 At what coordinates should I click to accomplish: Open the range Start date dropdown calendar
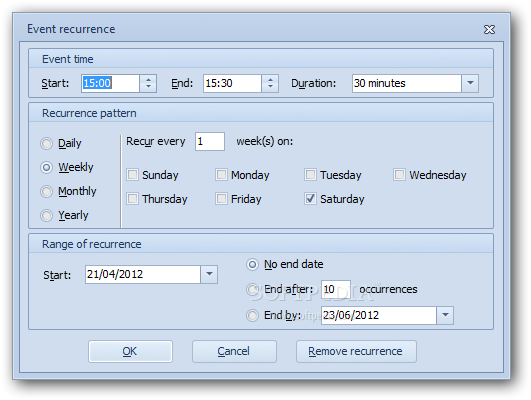(x=209, y=274)
